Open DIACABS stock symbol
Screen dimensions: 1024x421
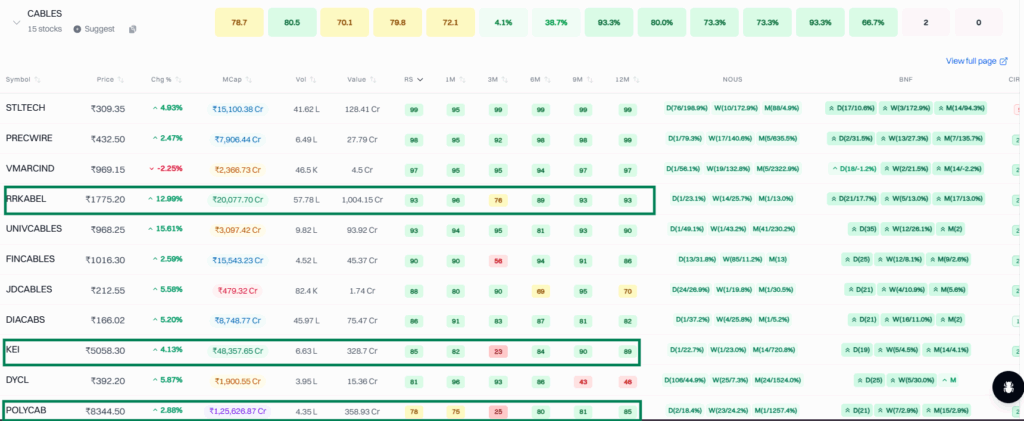25,319
